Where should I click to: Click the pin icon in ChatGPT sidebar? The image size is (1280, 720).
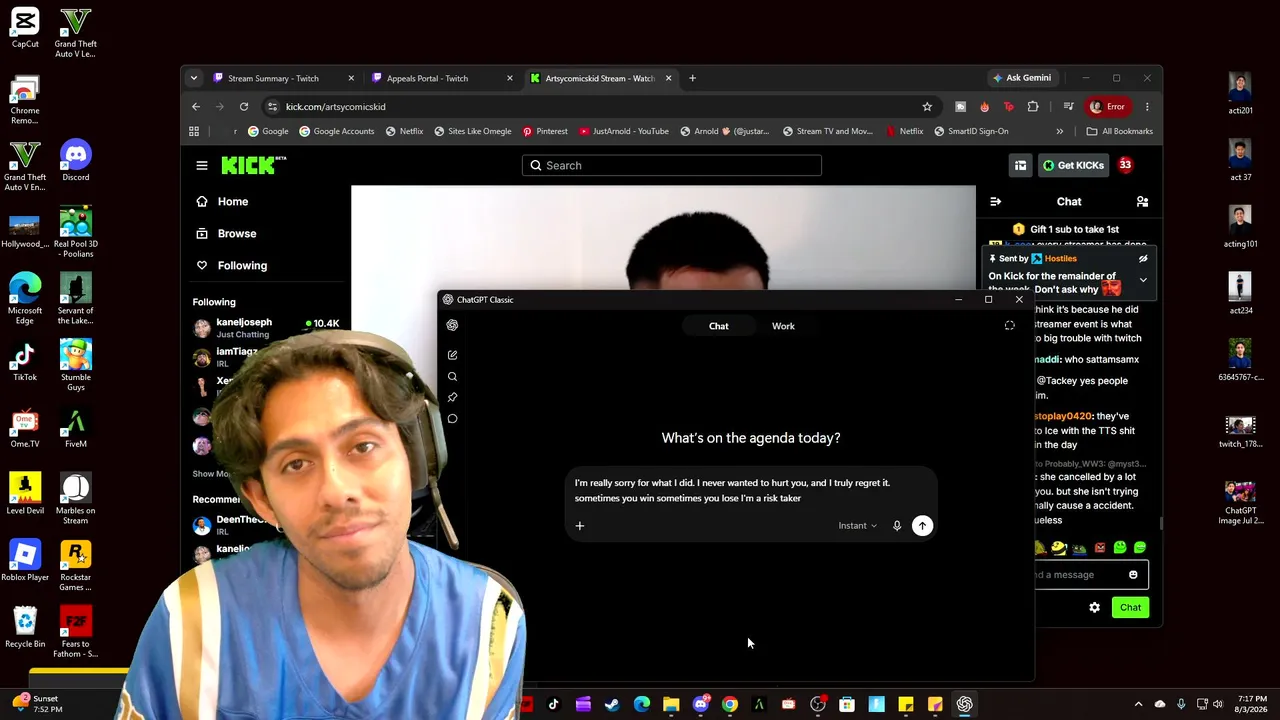pos(452,398)
